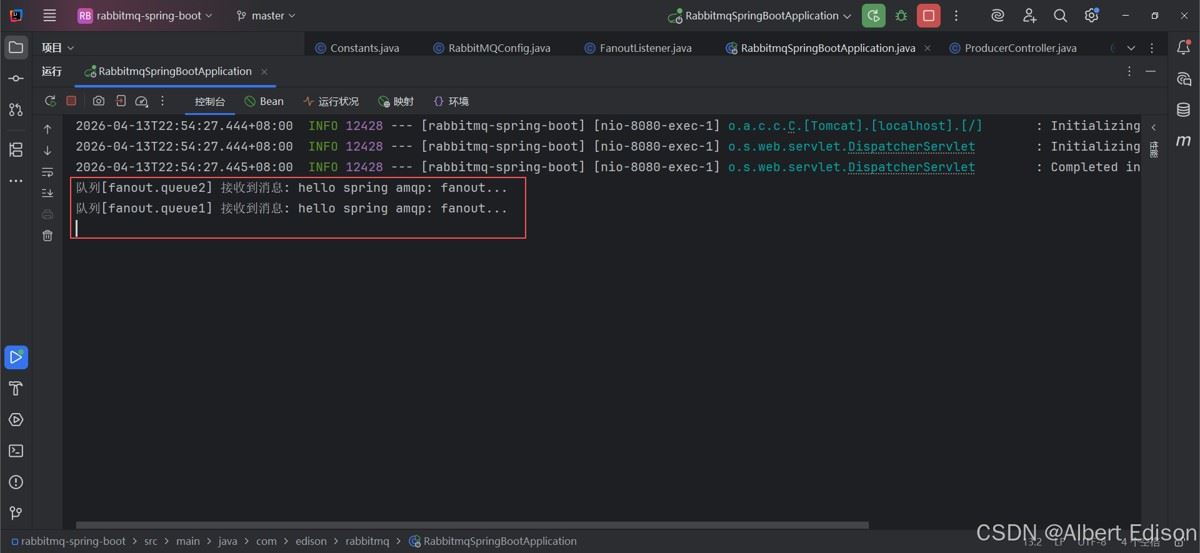The height and width of the screenshot is (553, 1200).
Task: Click the exit application icon in Run toolbar
Action: tap(120, 101)
